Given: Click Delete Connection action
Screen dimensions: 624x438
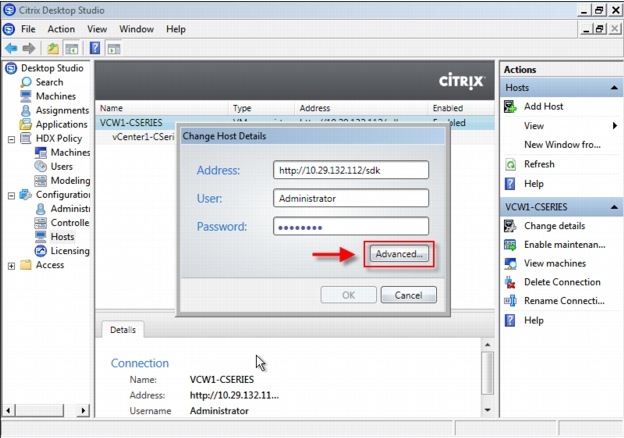Looking at the screenshot, I should (x=562, y=282).
